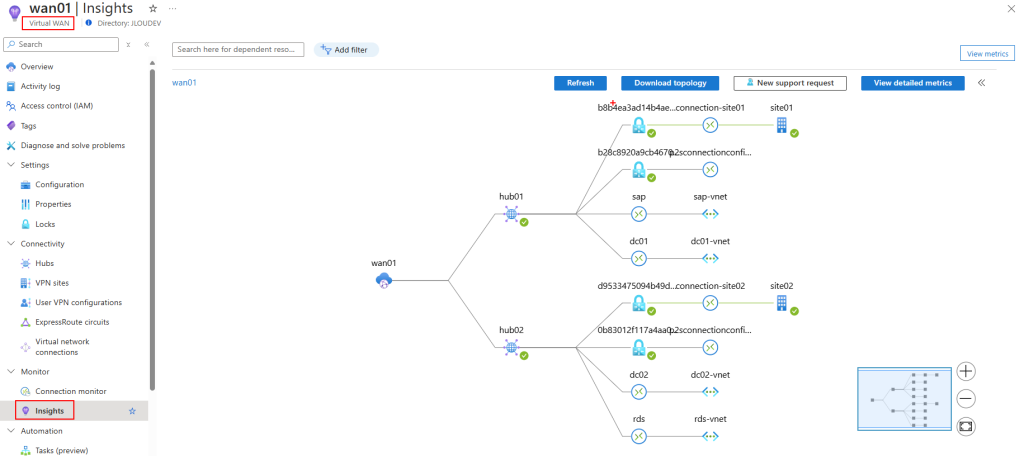Collapse the Settings section
The image size is (1024, 456).
coord(10,165)
